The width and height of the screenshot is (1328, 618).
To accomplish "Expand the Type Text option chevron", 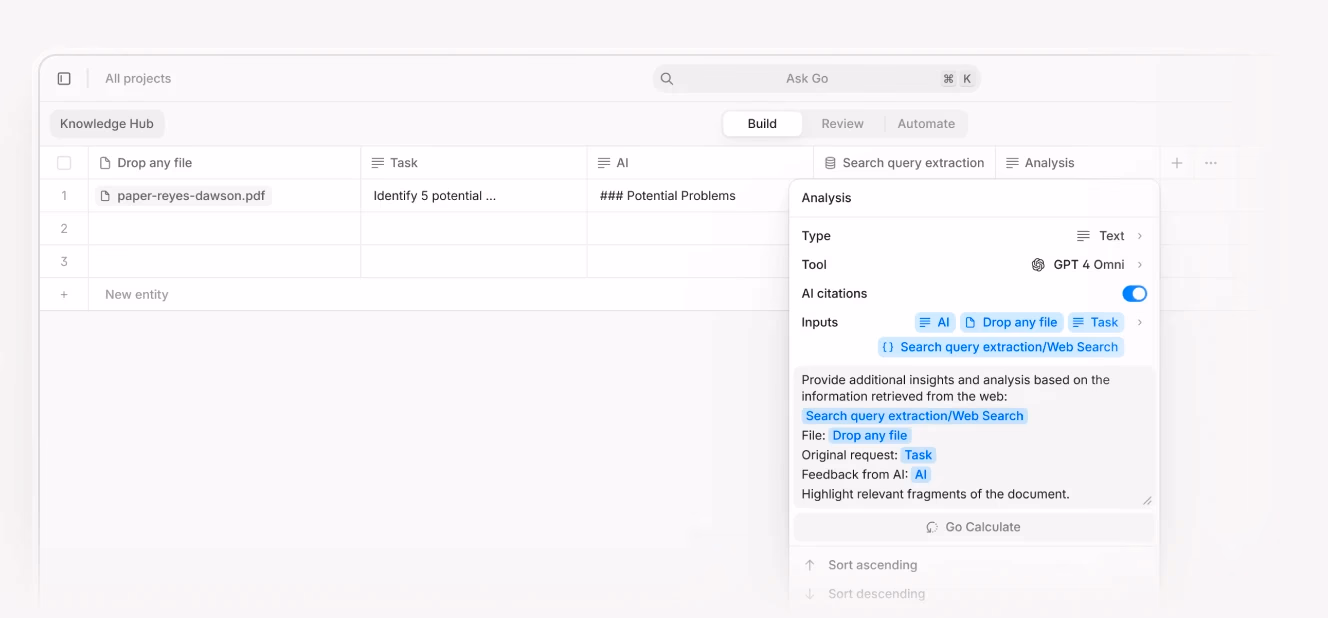I will (x=1140, y=236).
